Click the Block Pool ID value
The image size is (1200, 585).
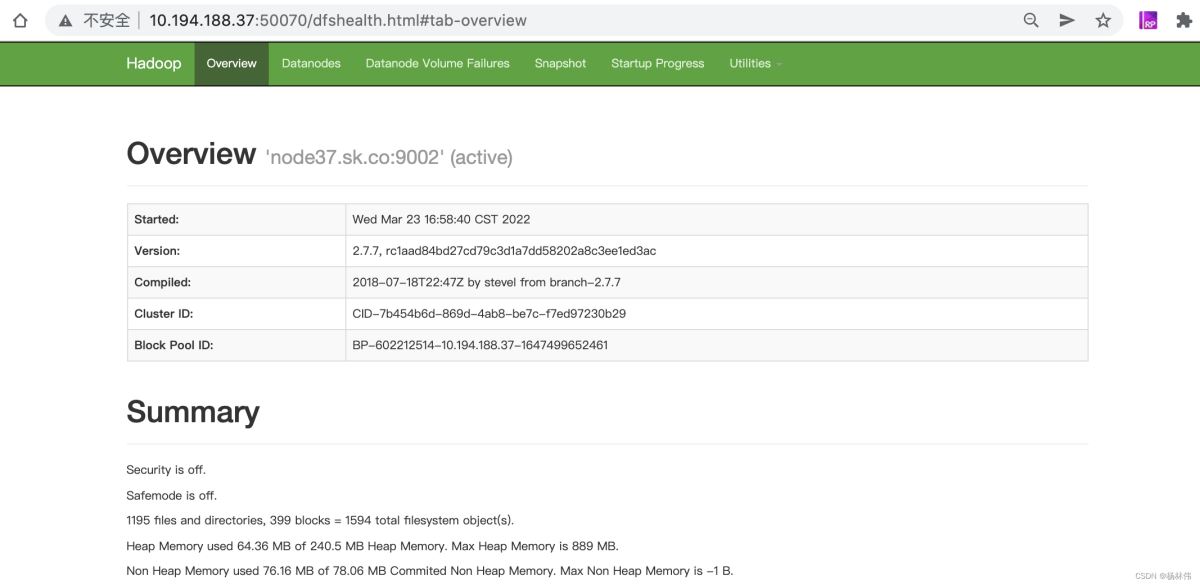tap(480, 345)
